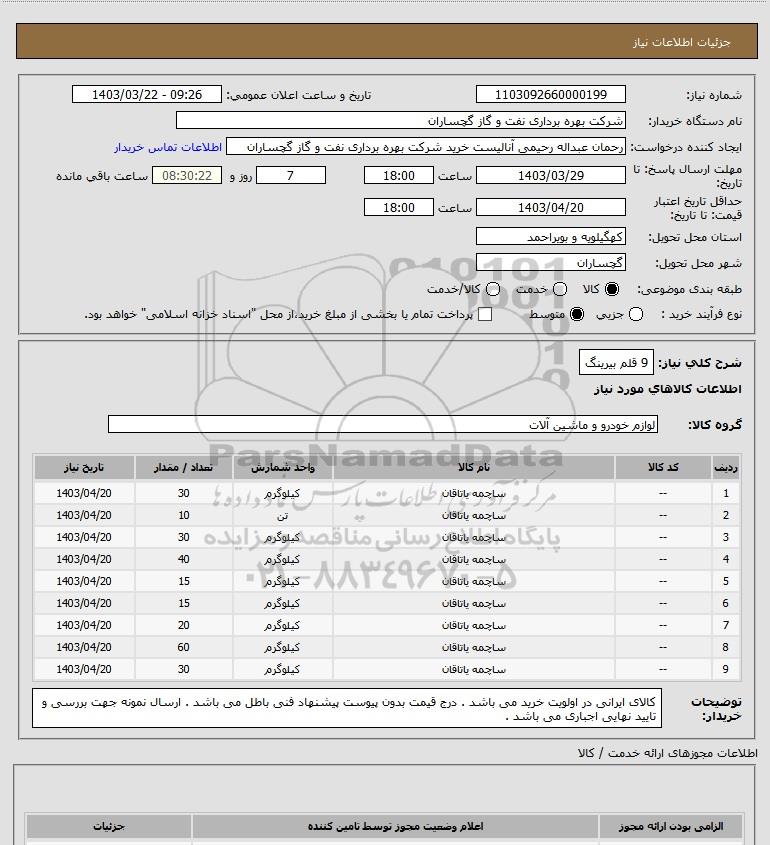Viewport: 770px width, 845px height.
Task: Click the date 1403/04/20 in row 5
Action: [x=84, y=581]
